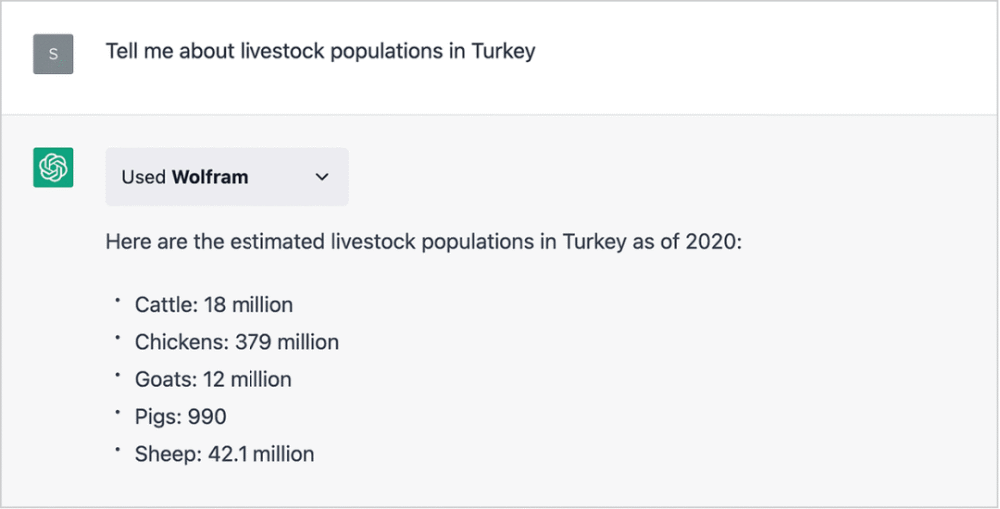Select the Cattle: 18 million list item
Image resolution: width=1000 pixels, height=509 pixels.
[x=214, y=304]
